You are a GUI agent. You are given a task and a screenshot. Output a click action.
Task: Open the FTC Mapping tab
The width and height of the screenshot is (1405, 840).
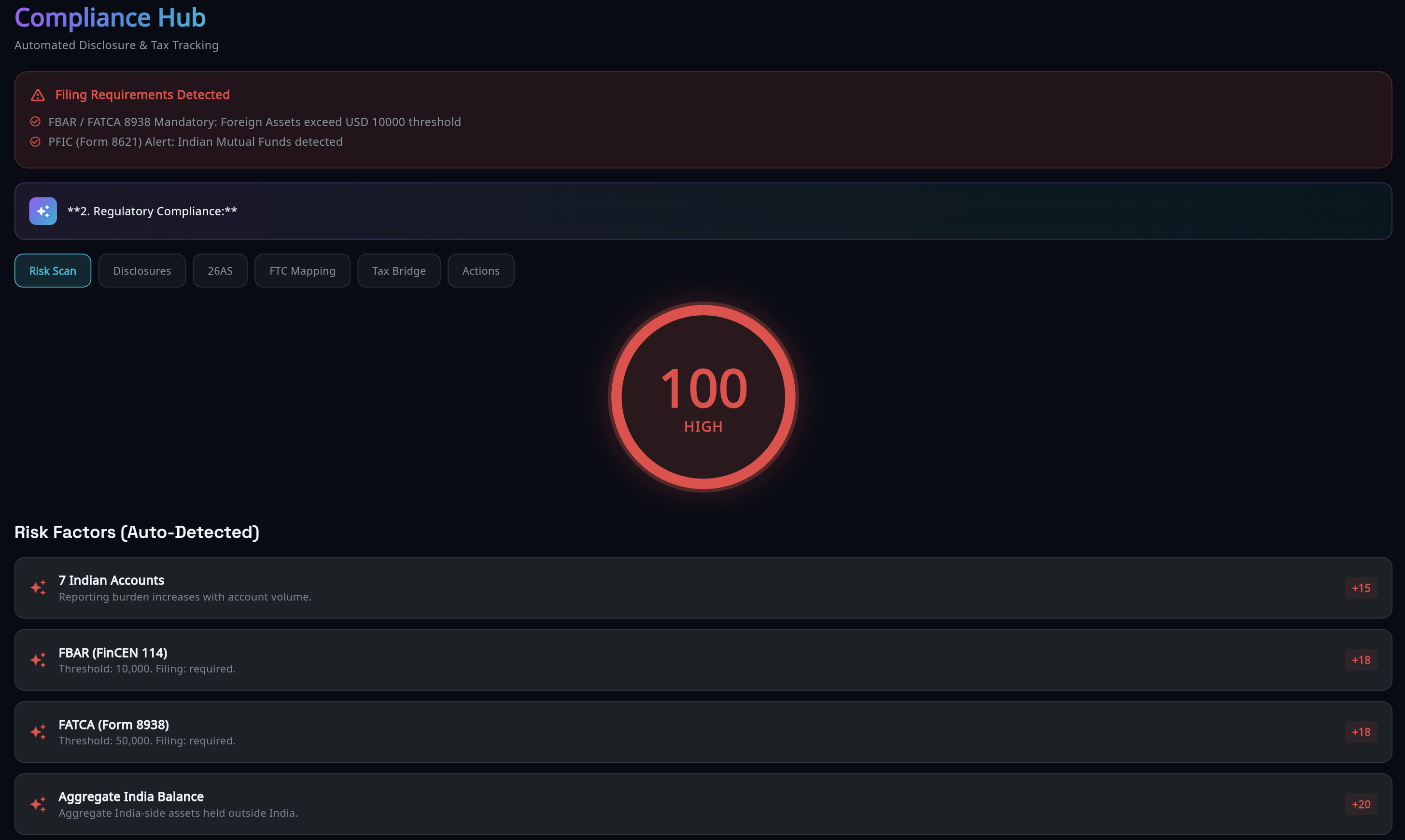pos(302,270)
